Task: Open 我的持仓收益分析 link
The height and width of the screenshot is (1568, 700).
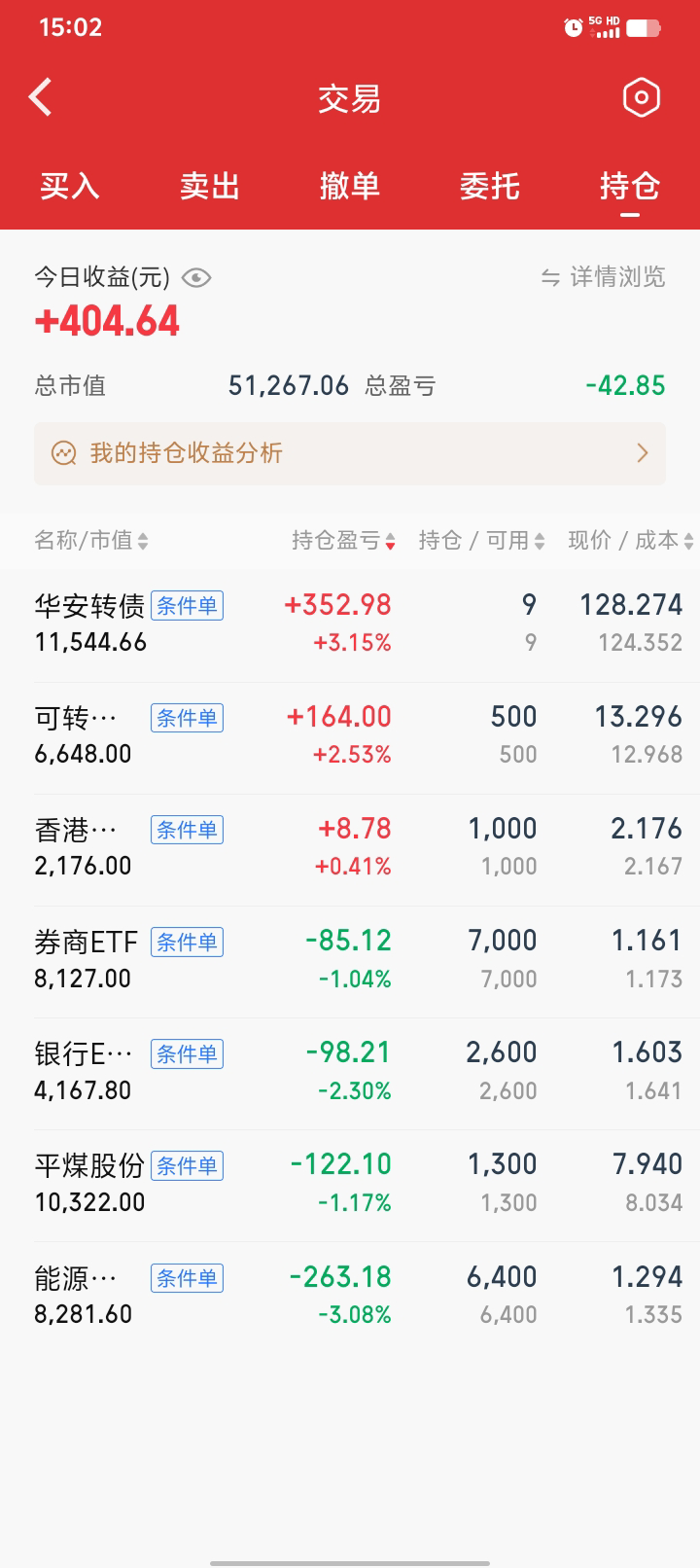Action: pyautogui.click(x=187, y=453)
